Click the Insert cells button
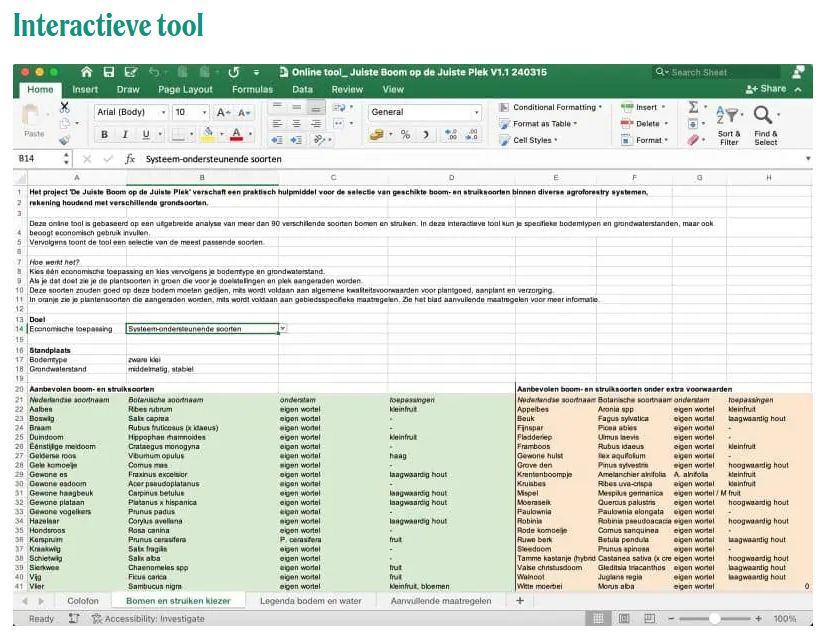 pos(643,107)
